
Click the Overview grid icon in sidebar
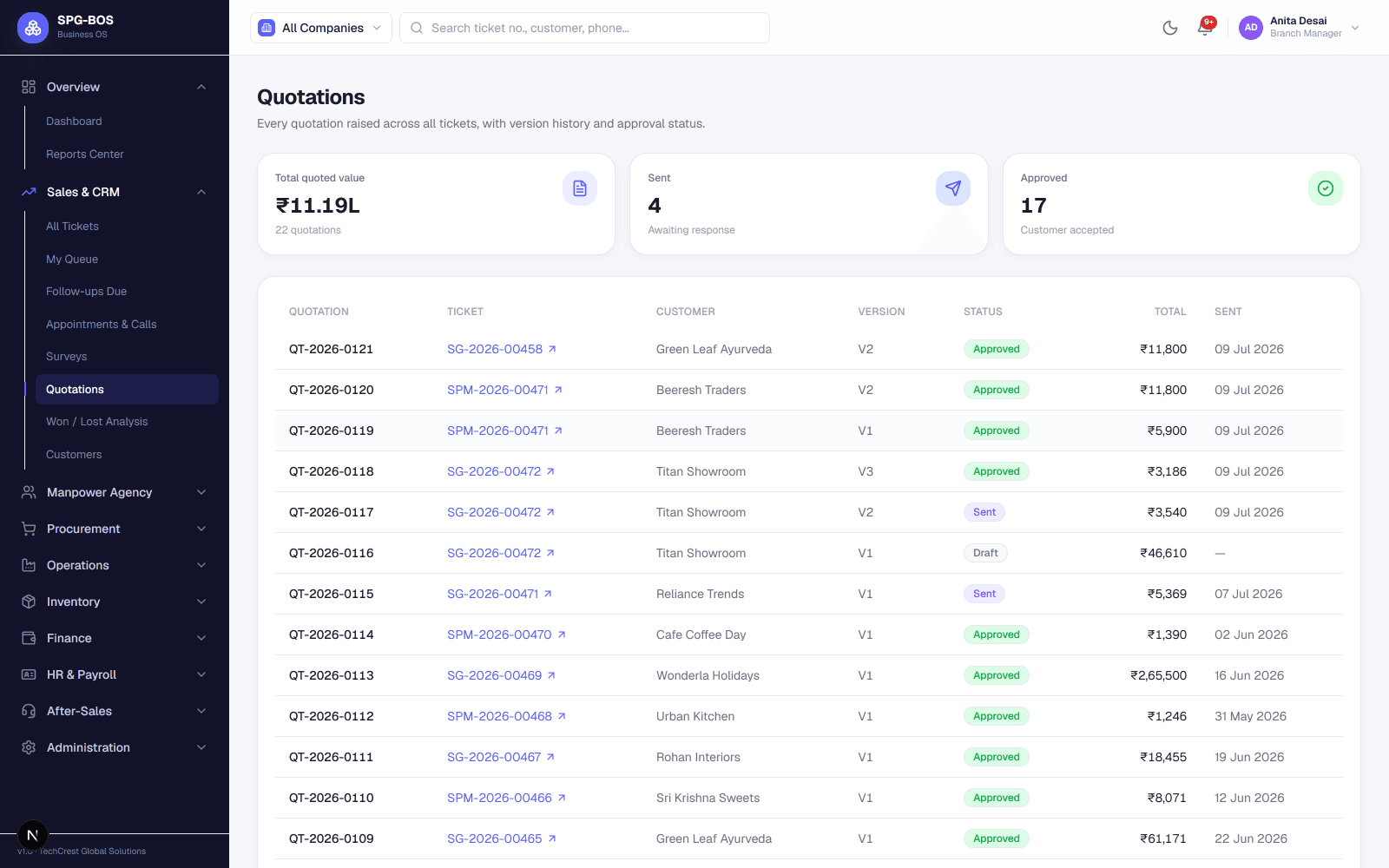tap(29, 87)
